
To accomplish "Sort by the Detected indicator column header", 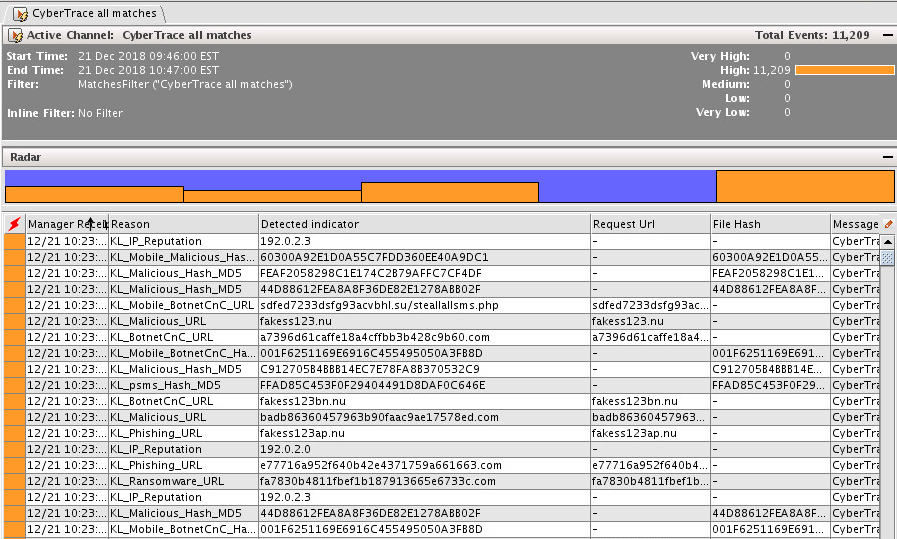I will click(x=423, y=224).
